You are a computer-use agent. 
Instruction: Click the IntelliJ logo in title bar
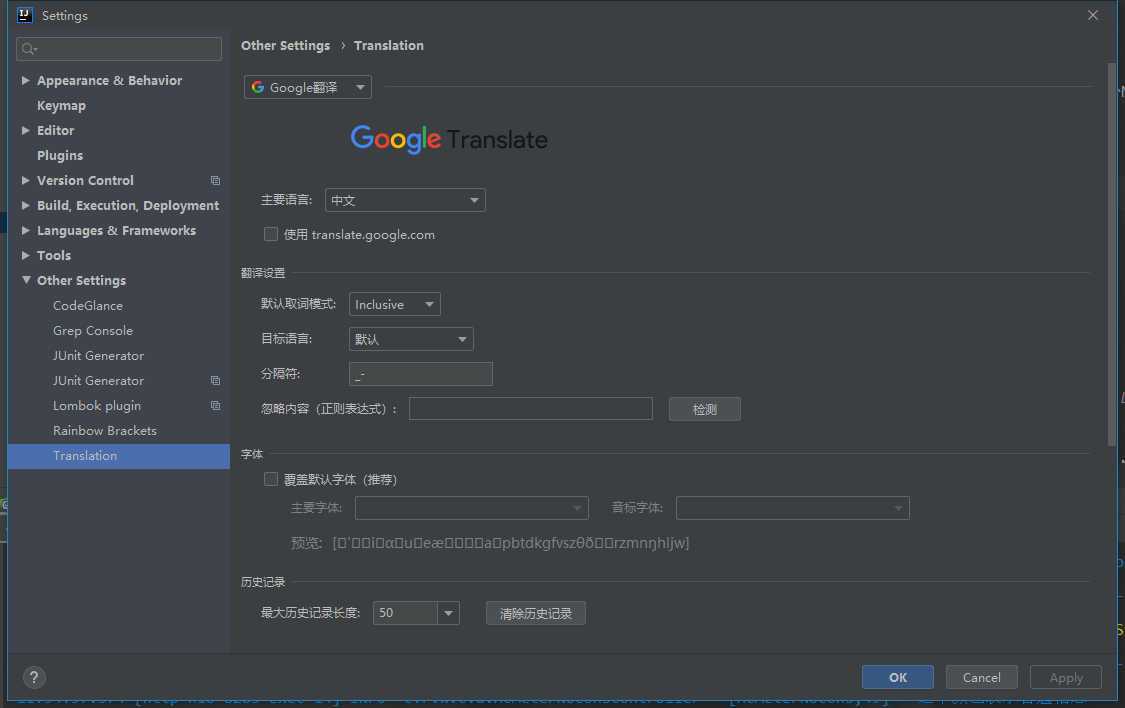point(25,15)
